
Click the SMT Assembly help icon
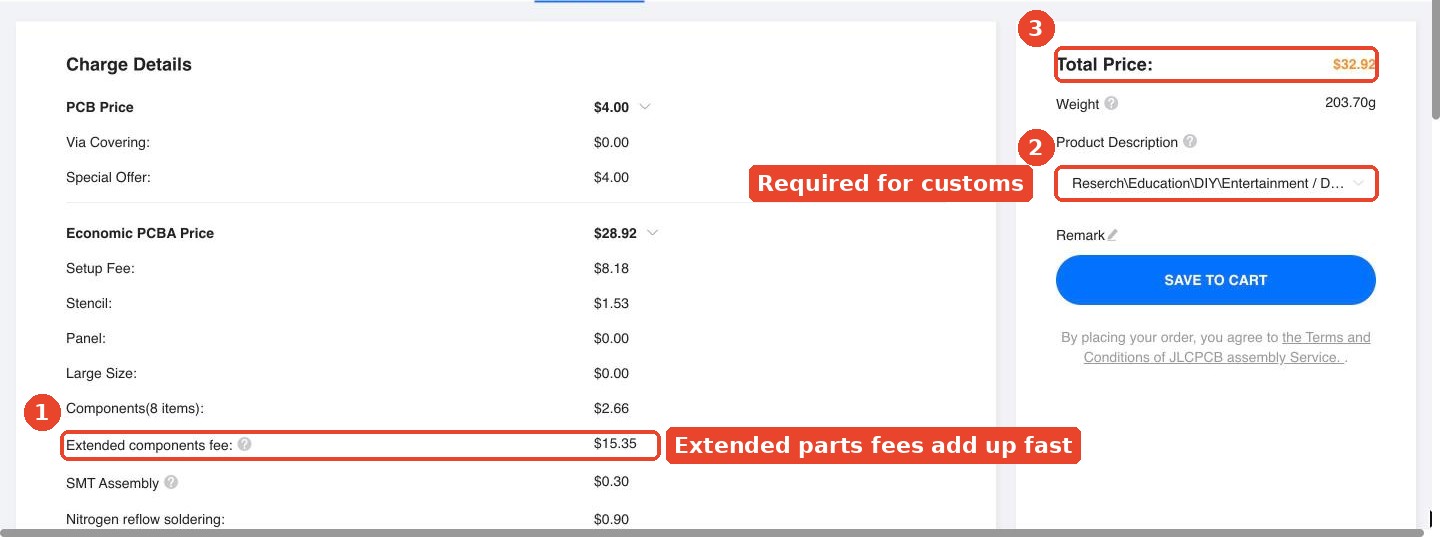[x=171, y=482]
